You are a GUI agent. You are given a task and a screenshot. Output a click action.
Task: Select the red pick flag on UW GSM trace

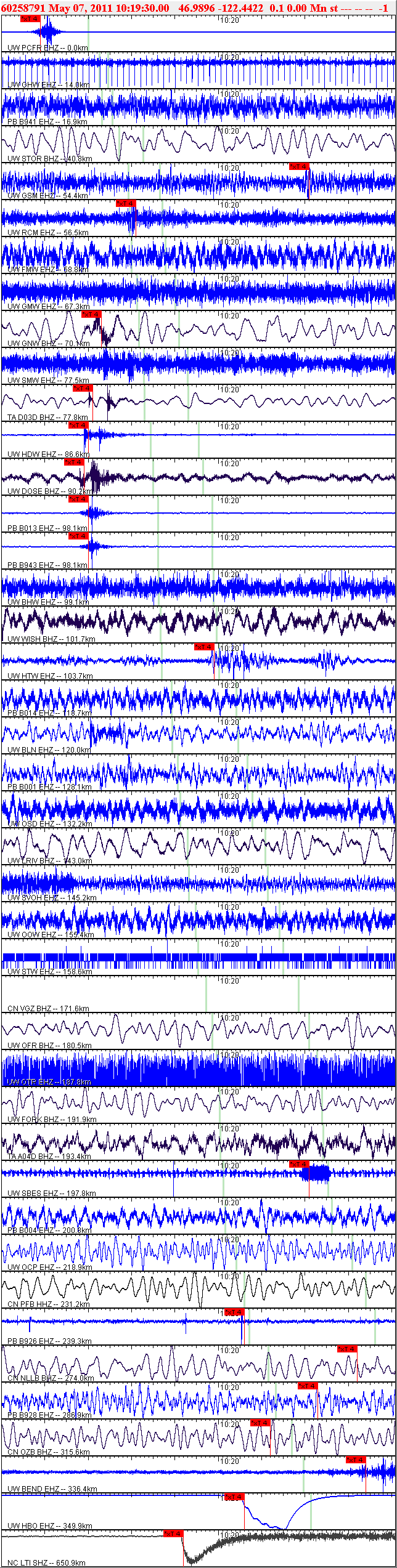[x=299, y=167]
